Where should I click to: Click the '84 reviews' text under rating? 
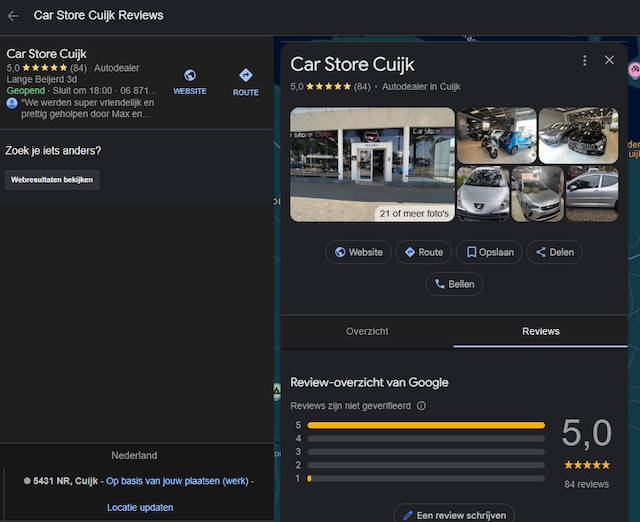(x=587, y=484)
